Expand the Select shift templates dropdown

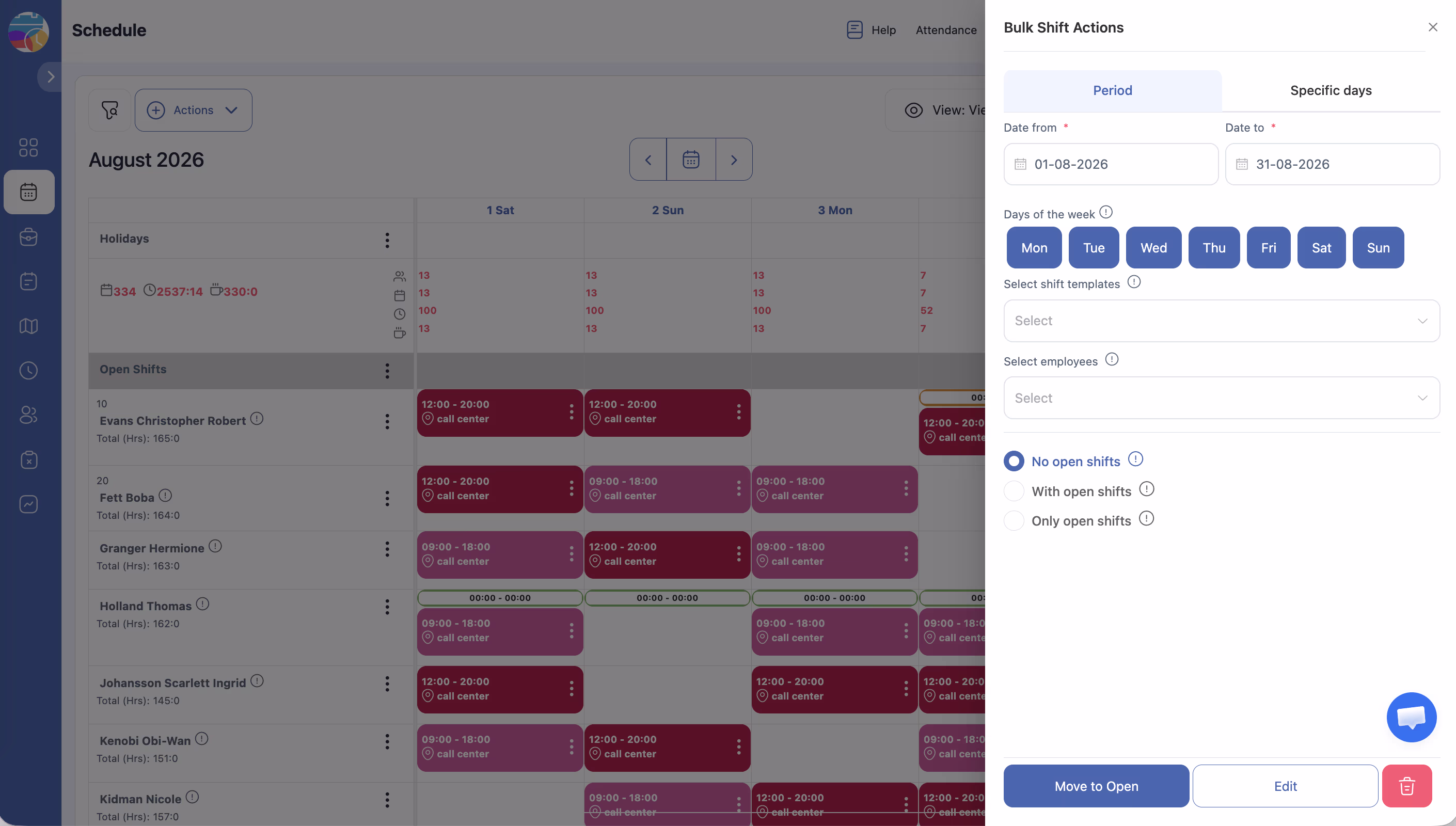(1221, 321)
